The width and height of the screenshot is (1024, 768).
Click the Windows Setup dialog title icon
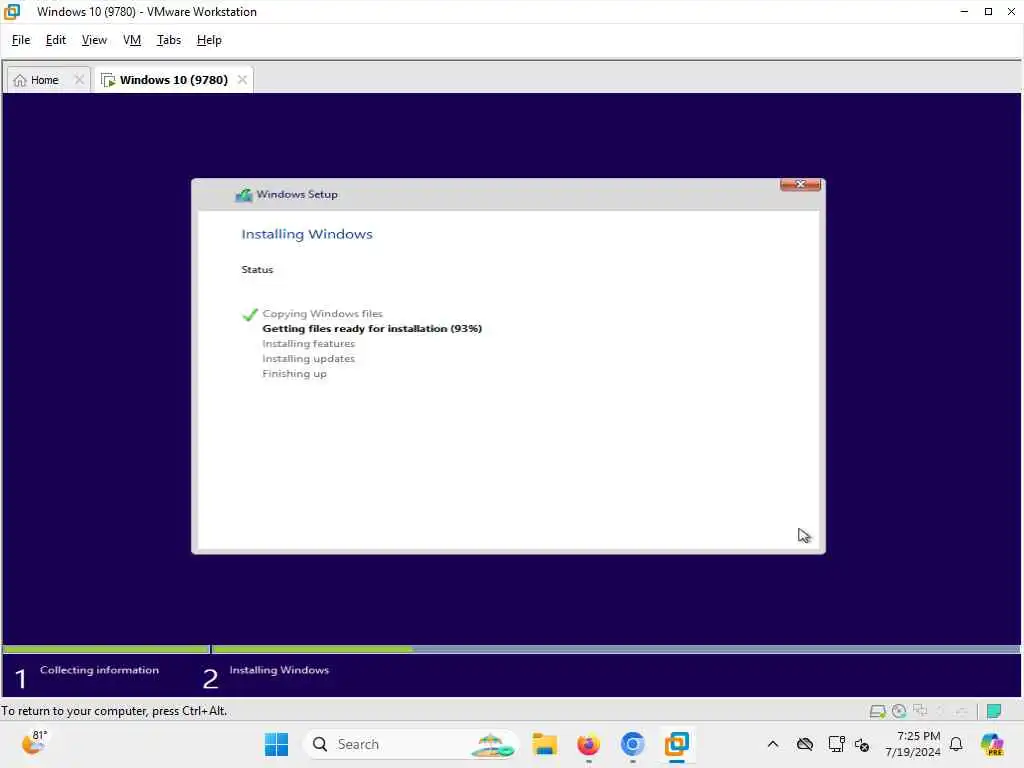[x=244, y=195]
